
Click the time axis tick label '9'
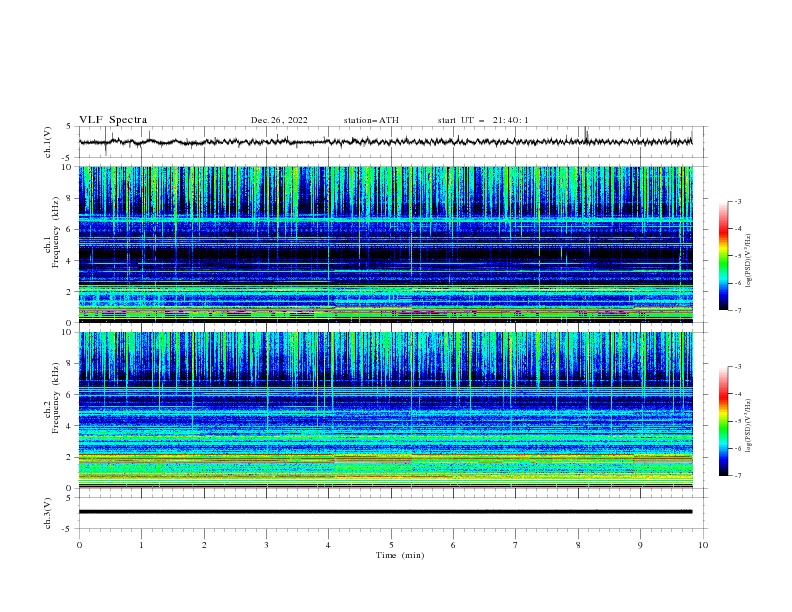640,545
